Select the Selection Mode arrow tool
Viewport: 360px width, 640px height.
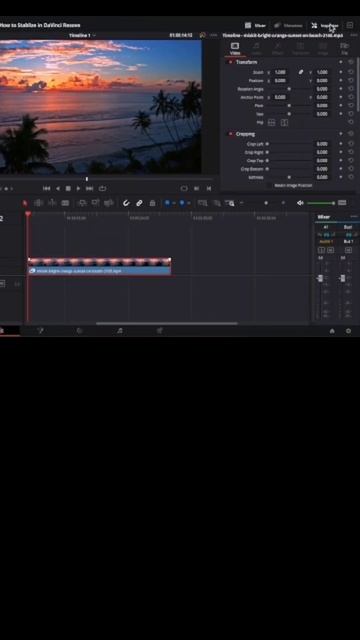(25, 203)
